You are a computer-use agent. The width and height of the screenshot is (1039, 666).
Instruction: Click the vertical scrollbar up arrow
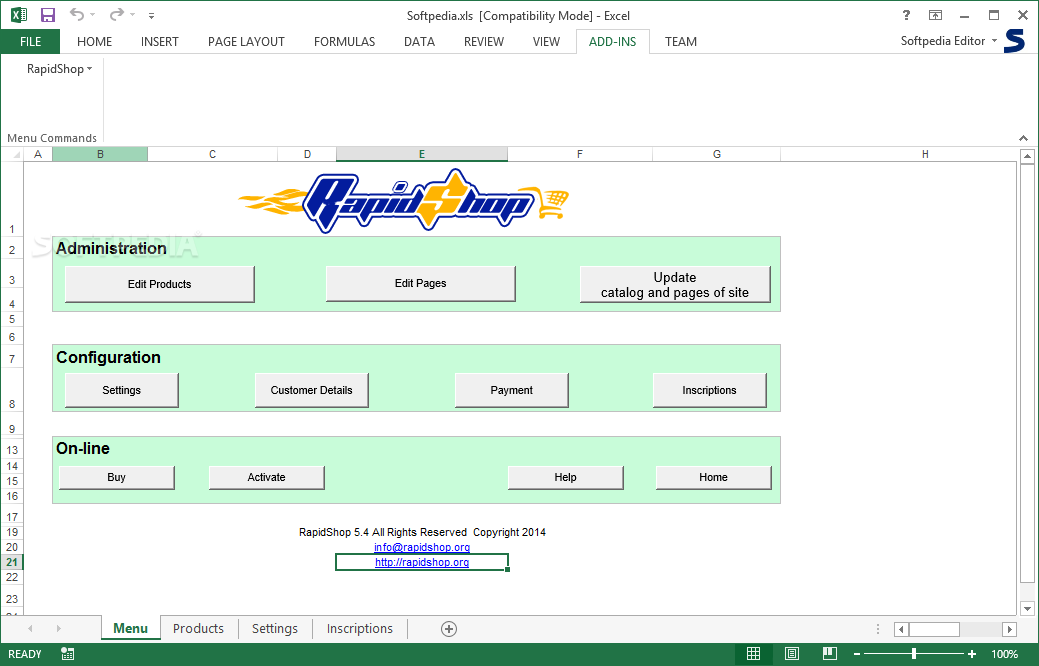point(1027,156)
